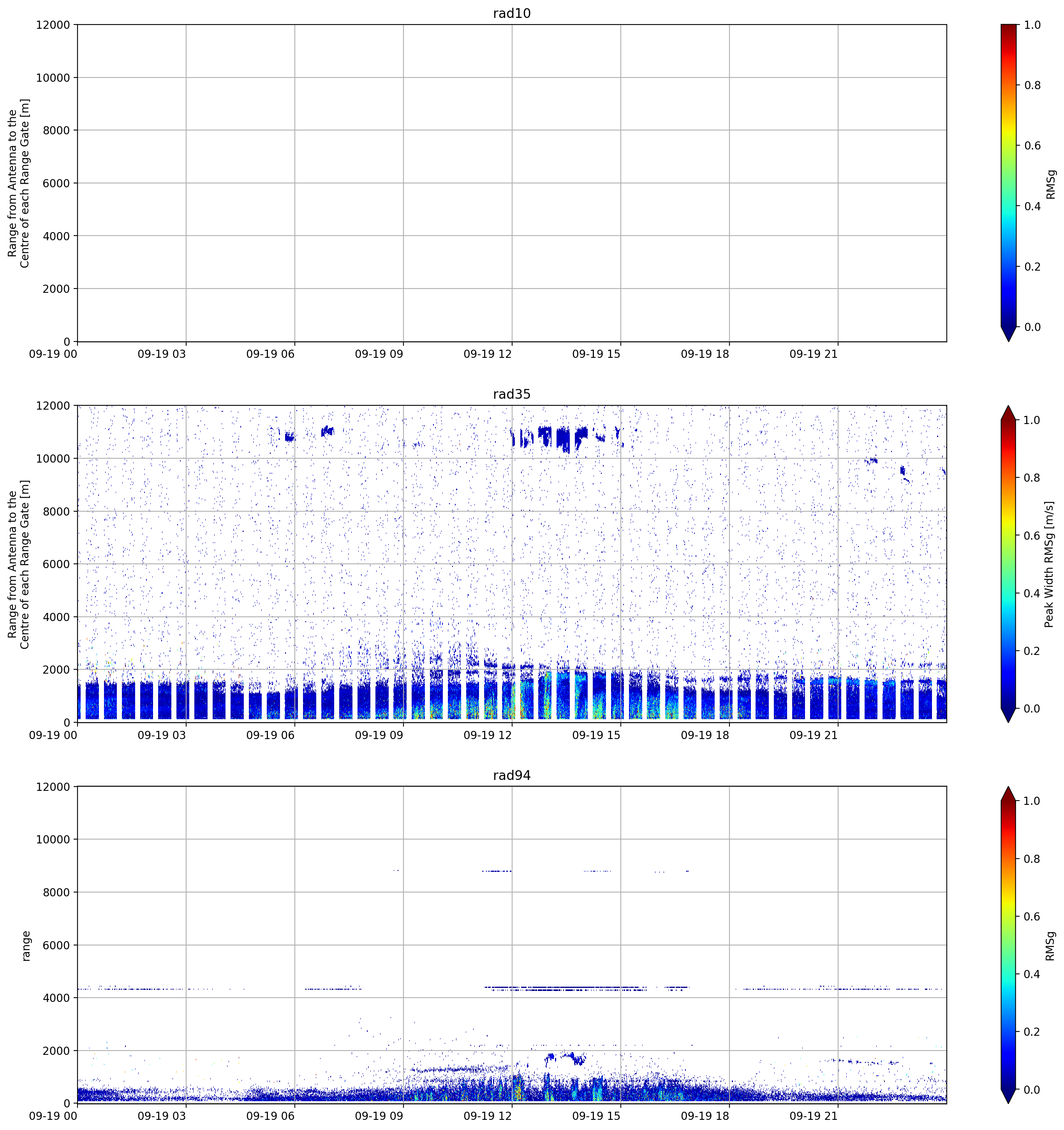1064x1130 pixels.
Task: Click the 2000 y tick on rad94
Action: 56,1051
